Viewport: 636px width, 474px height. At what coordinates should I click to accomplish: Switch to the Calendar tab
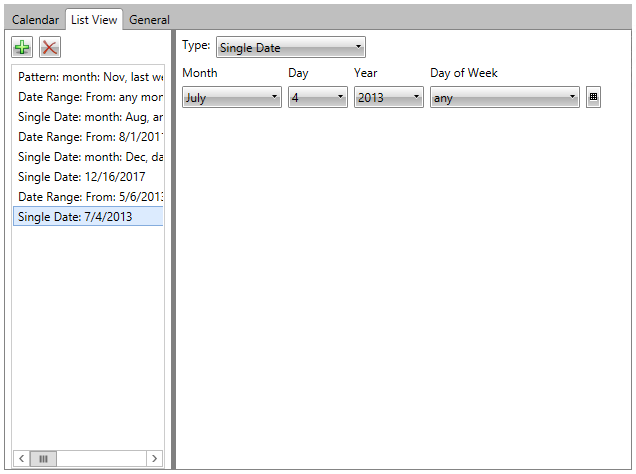tap(35, 20)
